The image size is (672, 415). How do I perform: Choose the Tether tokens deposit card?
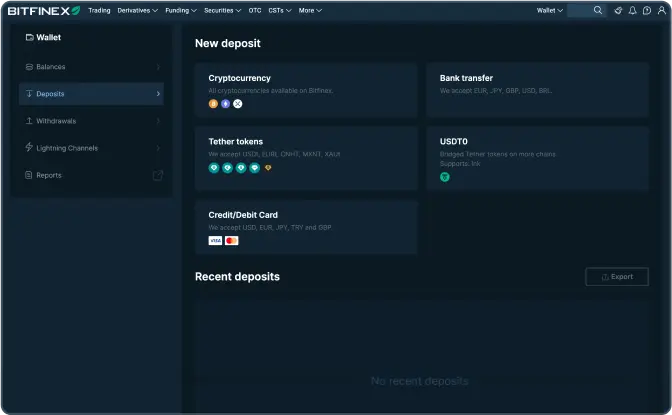pos(306,158)
